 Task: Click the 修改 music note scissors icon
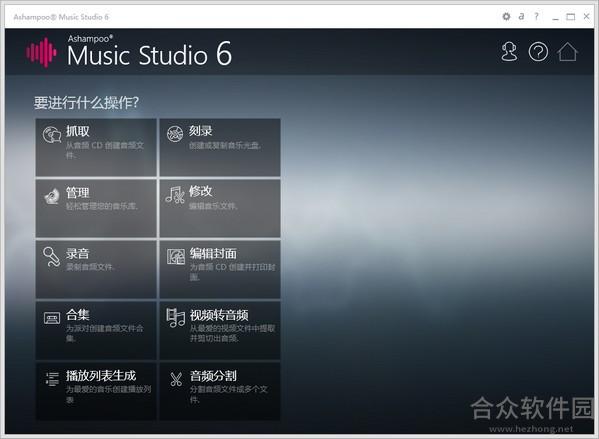click(175, 194)
